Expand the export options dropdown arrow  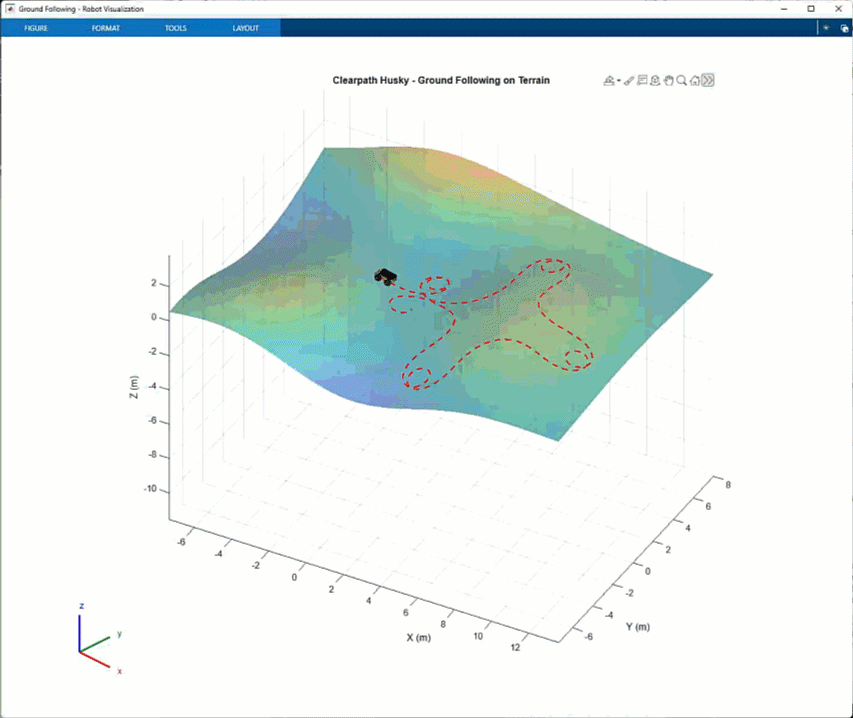(x=619, y=81)
